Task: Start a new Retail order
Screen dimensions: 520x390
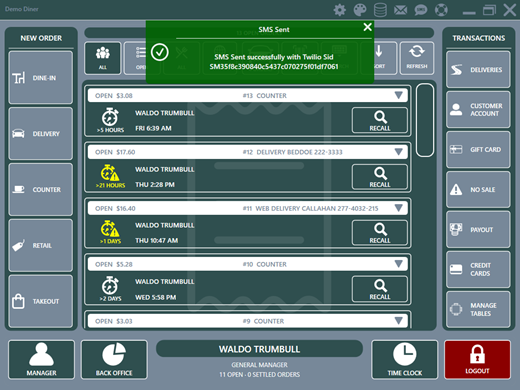Action: (x=41, y=246)
